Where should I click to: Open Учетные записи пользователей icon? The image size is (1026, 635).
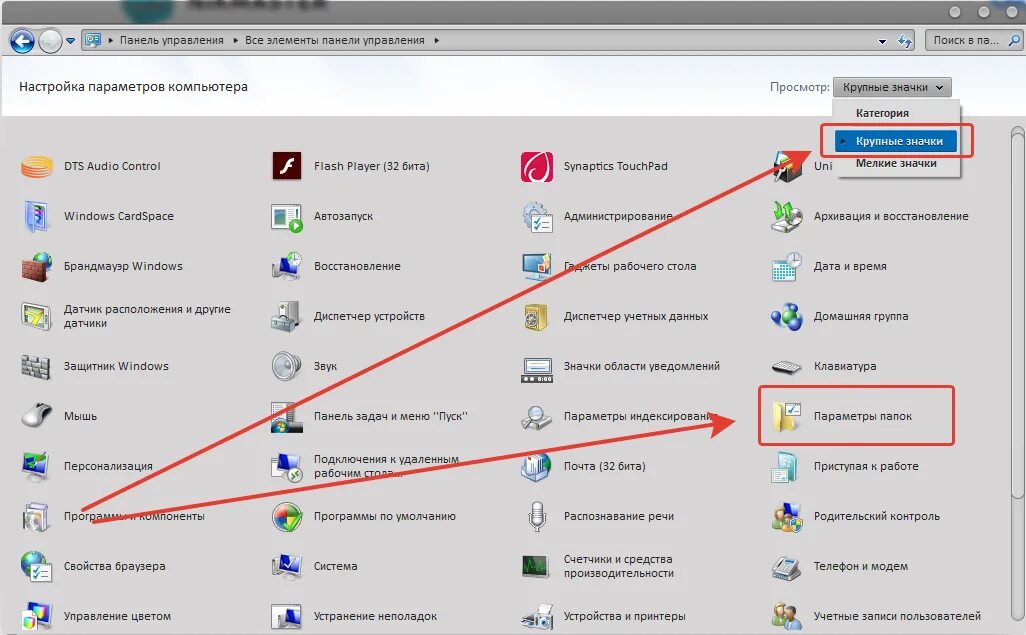787,617
